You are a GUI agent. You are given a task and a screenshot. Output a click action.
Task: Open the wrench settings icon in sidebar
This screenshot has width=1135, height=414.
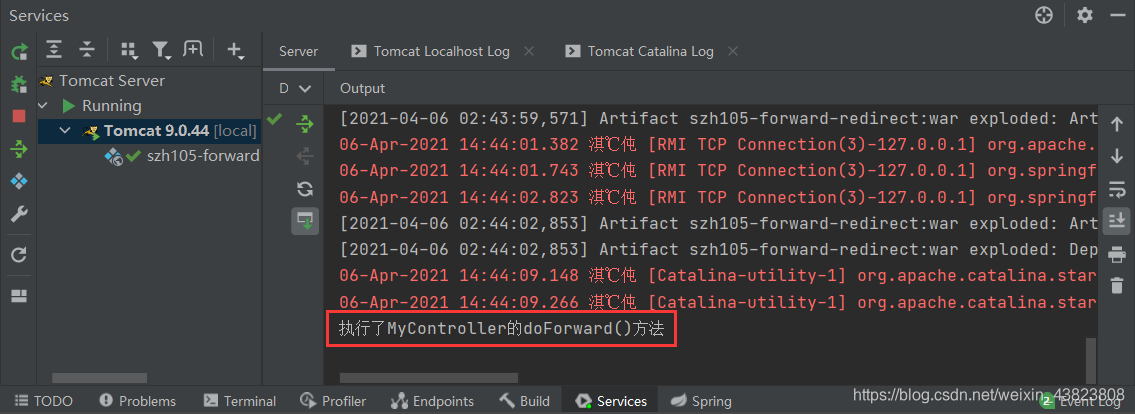[x=19, y=214]
